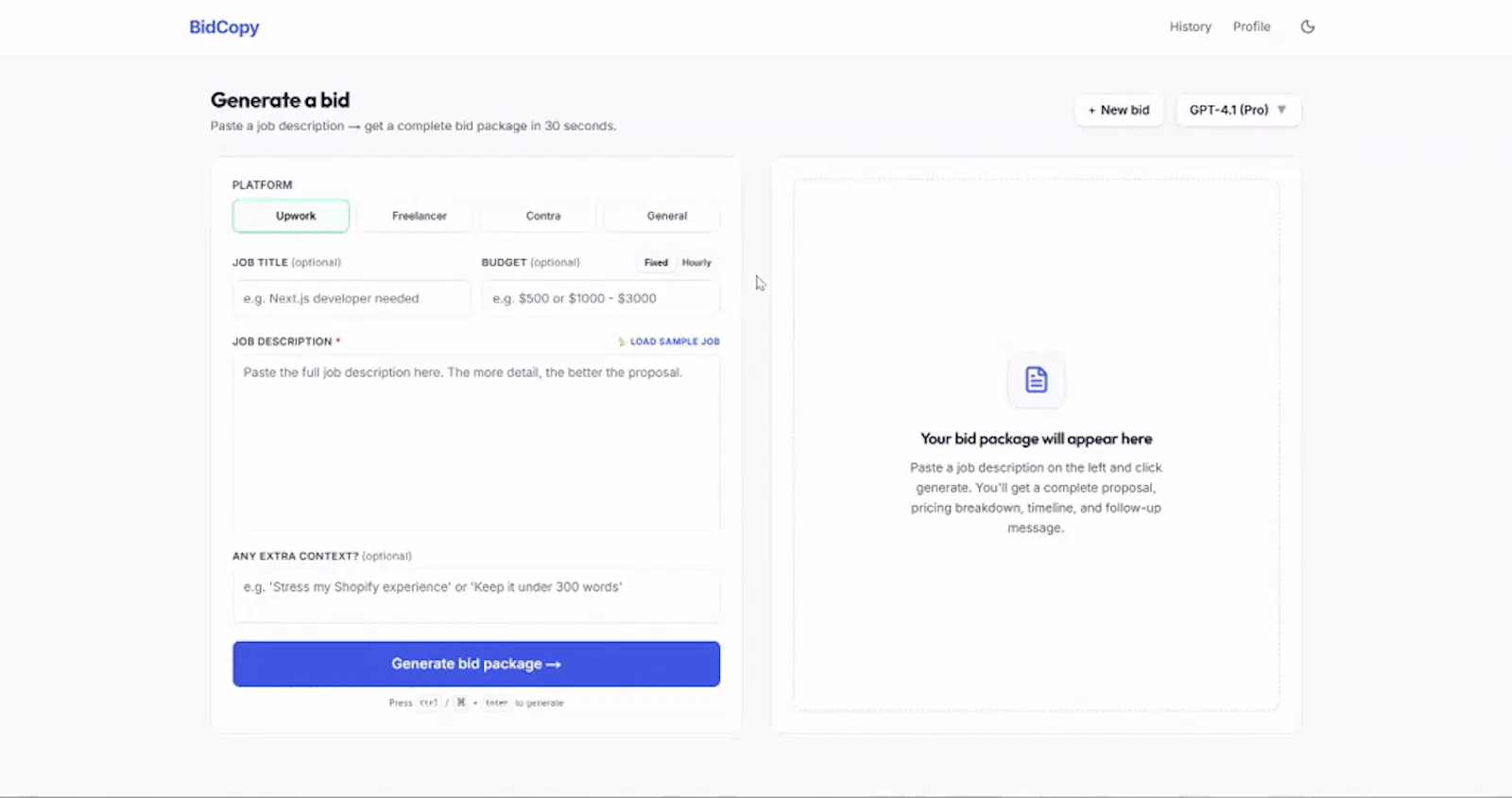
Task: Click the BidCopy logo
Action: tap(224, 26)
